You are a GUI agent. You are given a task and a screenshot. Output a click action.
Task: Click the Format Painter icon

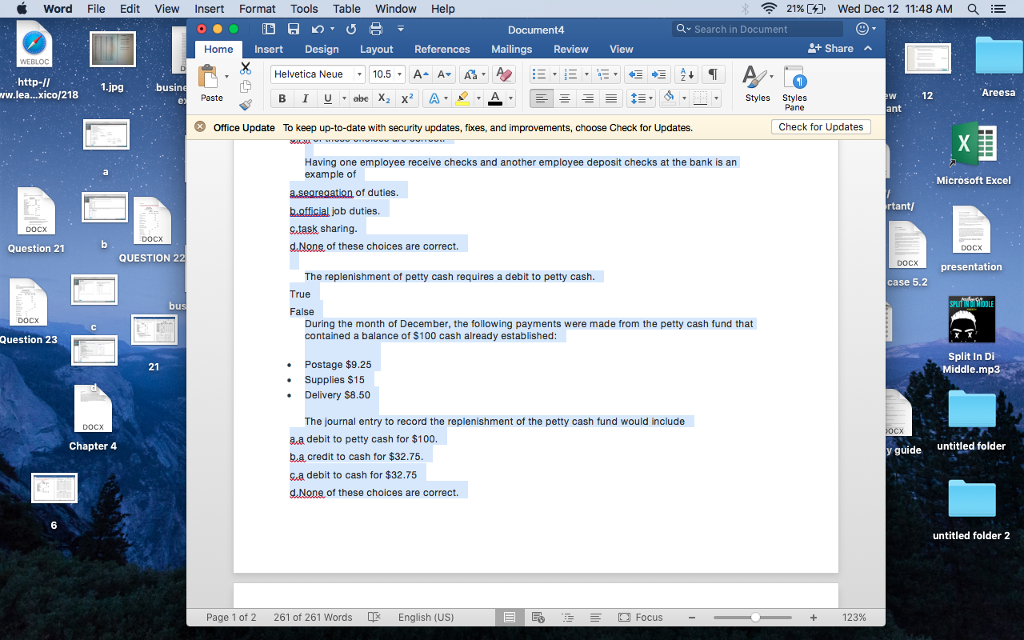coord(244,104)
